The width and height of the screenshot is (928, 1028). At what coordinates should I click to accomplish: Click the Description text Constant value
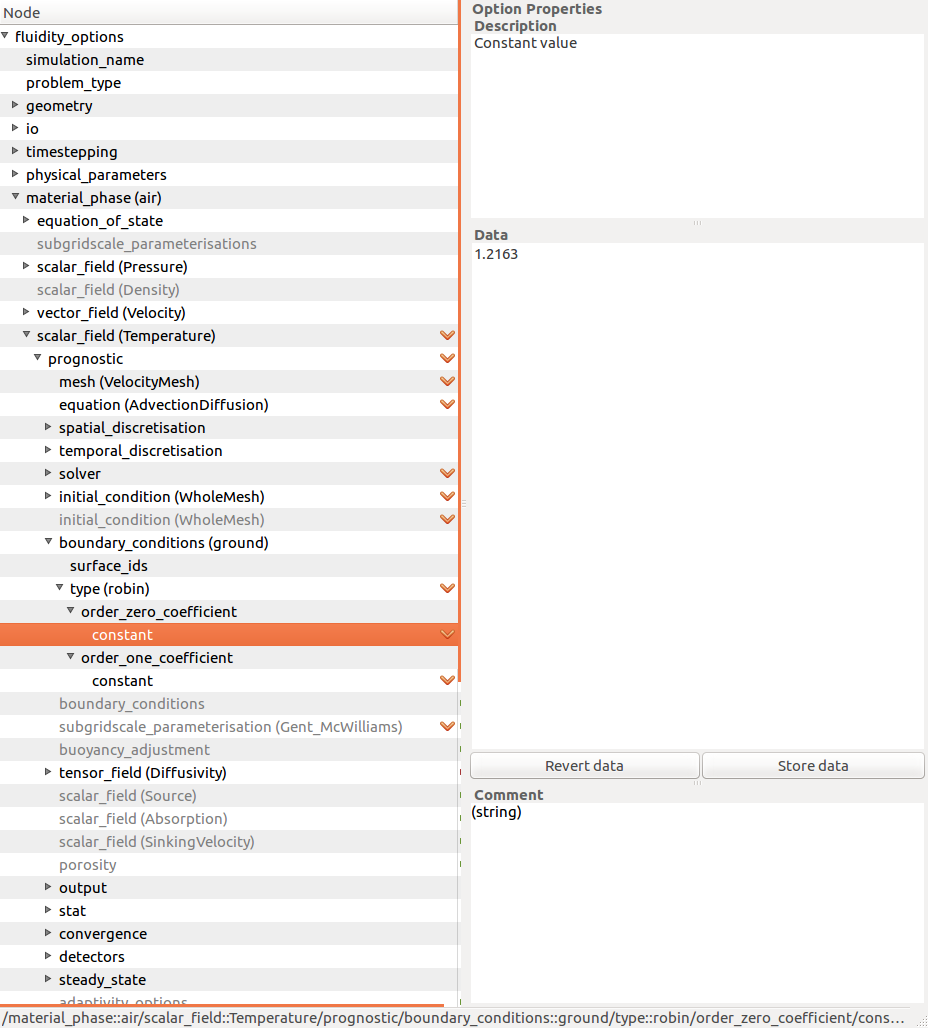(x=525, y=43)
